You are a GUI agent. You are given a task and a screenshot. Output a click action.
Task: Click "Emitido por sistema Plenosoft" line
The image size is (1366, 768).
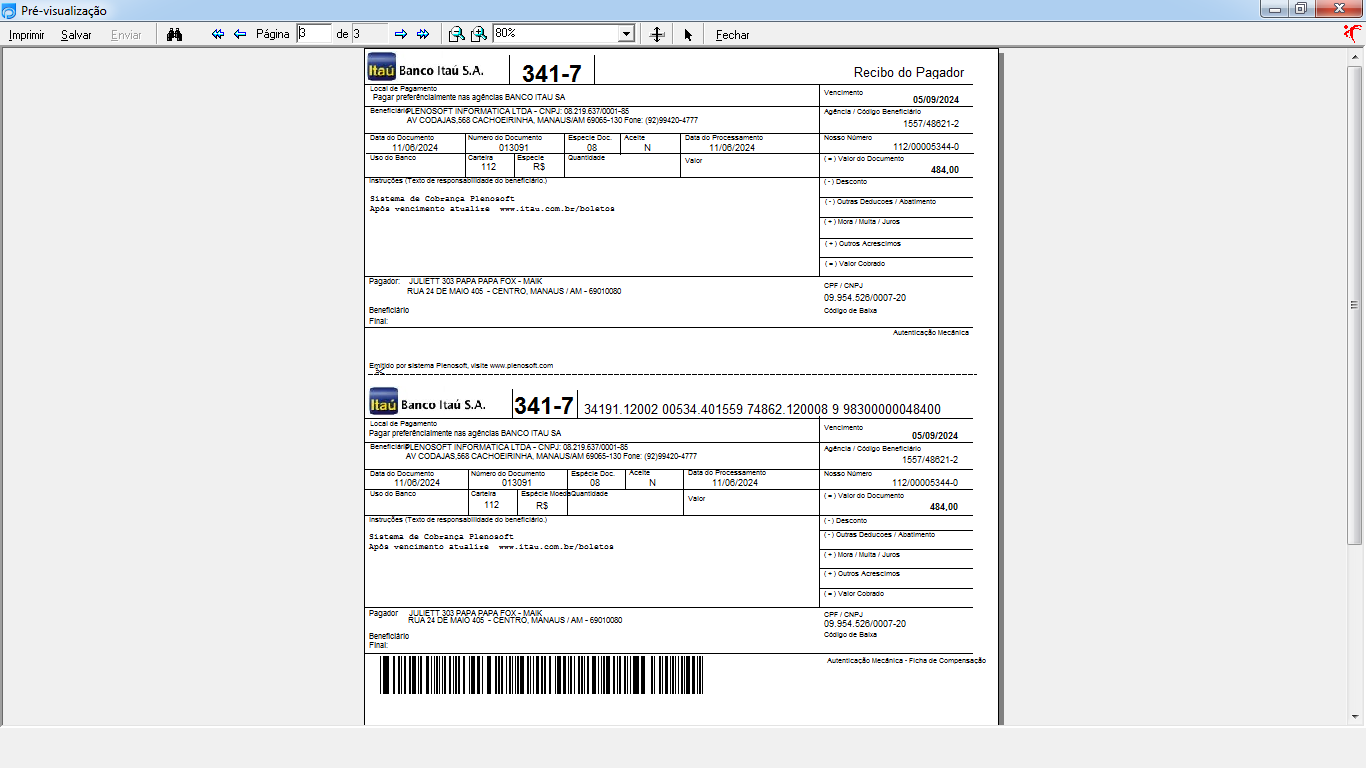[x=461, y=366]
